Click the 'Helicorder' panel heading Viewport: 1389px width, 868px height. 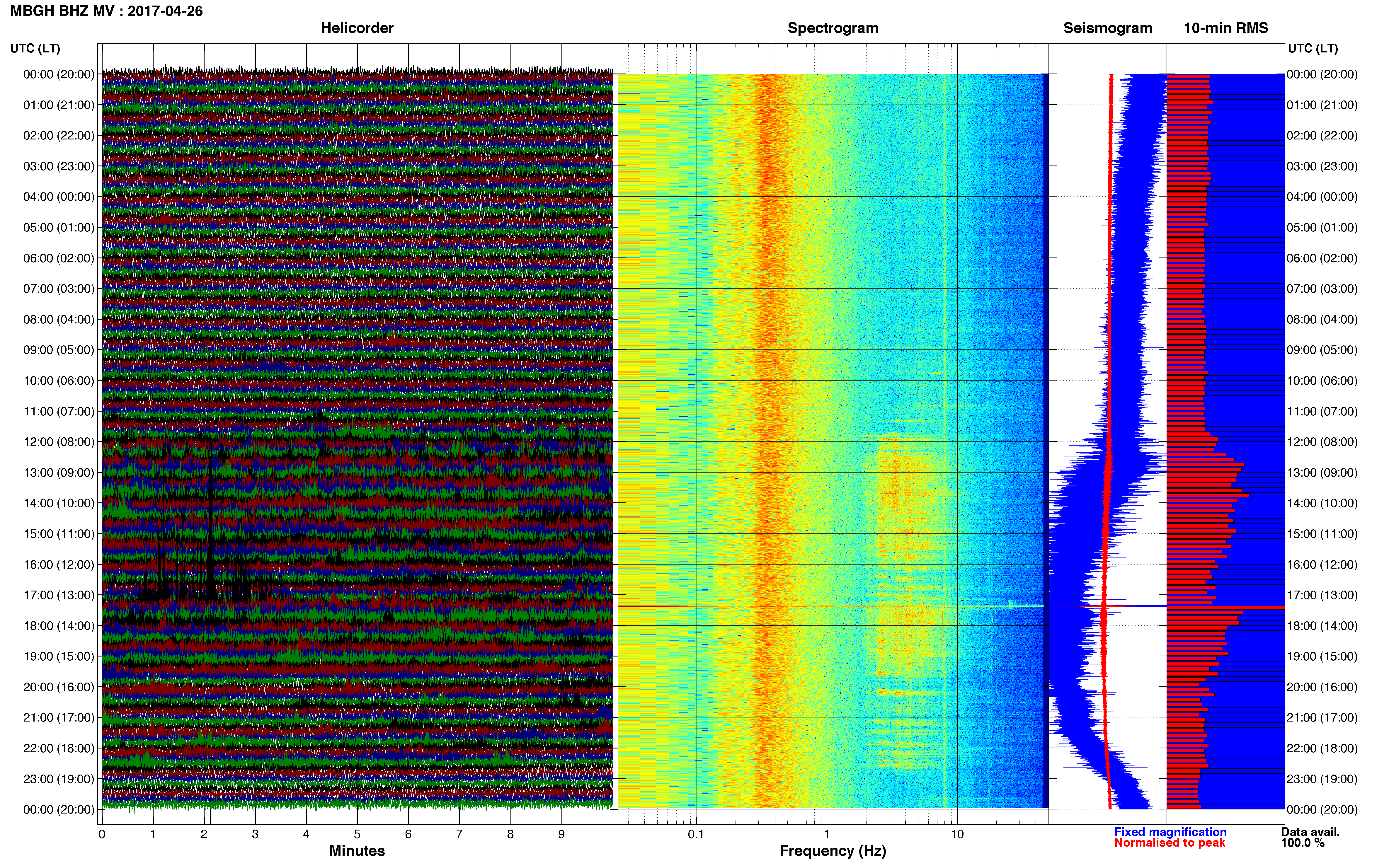click(x=357, y=28)
